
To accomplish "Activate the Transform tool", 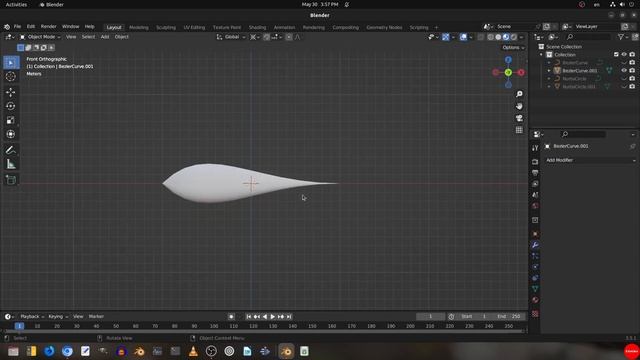I will pyautogui.click(x=11, y=134).
